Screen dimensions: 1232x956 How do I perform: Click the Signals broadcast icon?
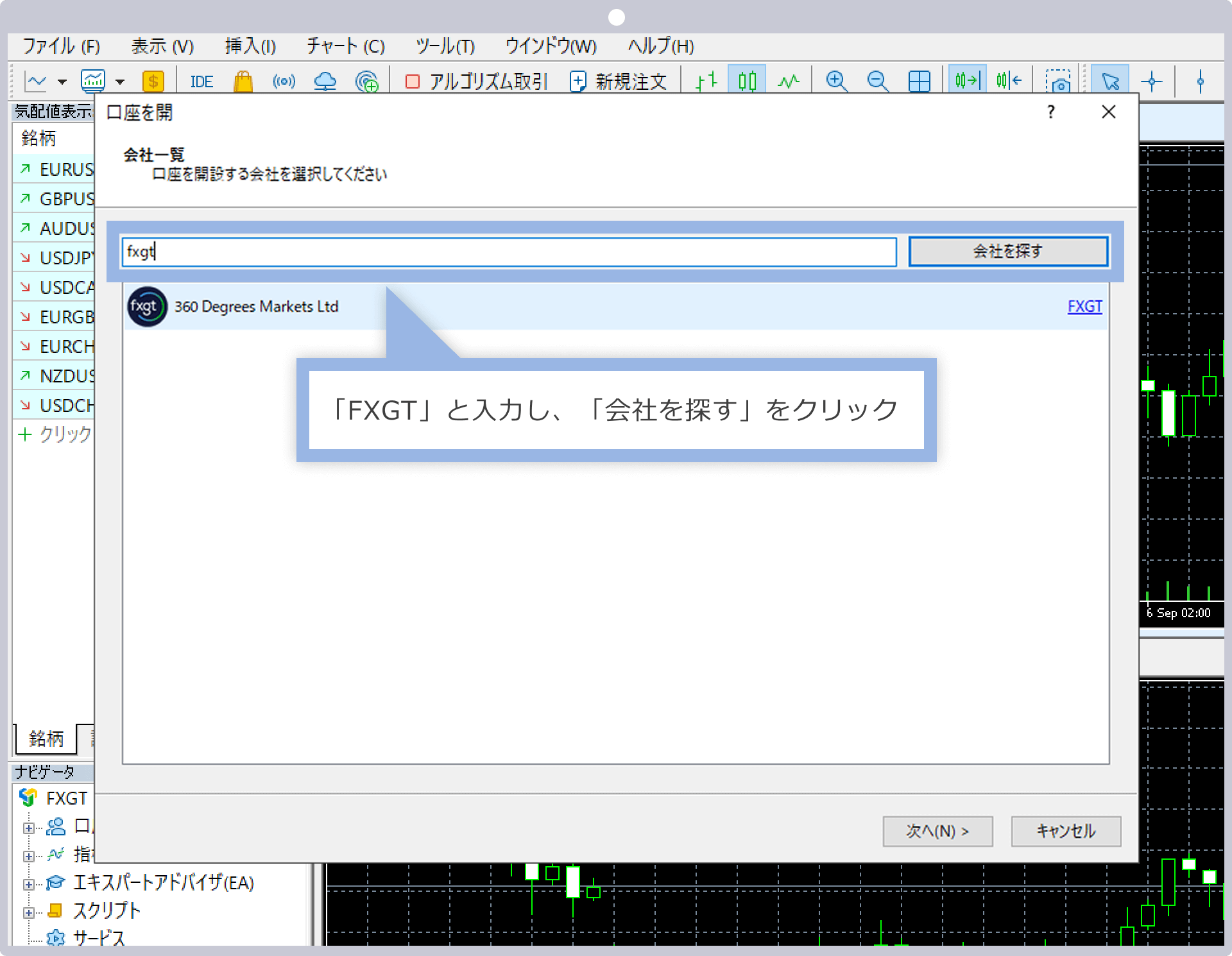pos(284,81)
